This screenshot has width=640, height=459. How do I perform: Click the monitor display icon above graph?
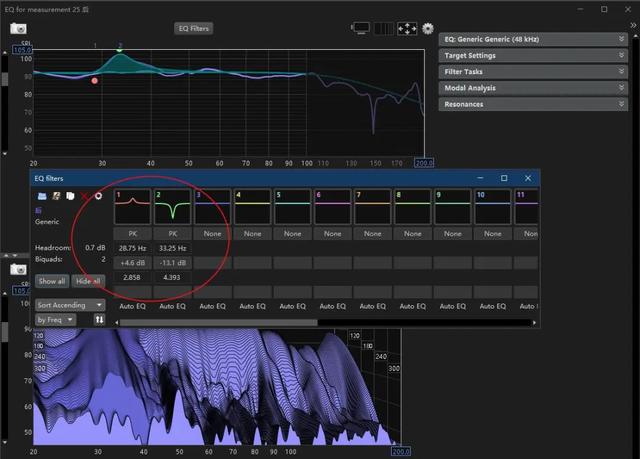coord(361,28)
